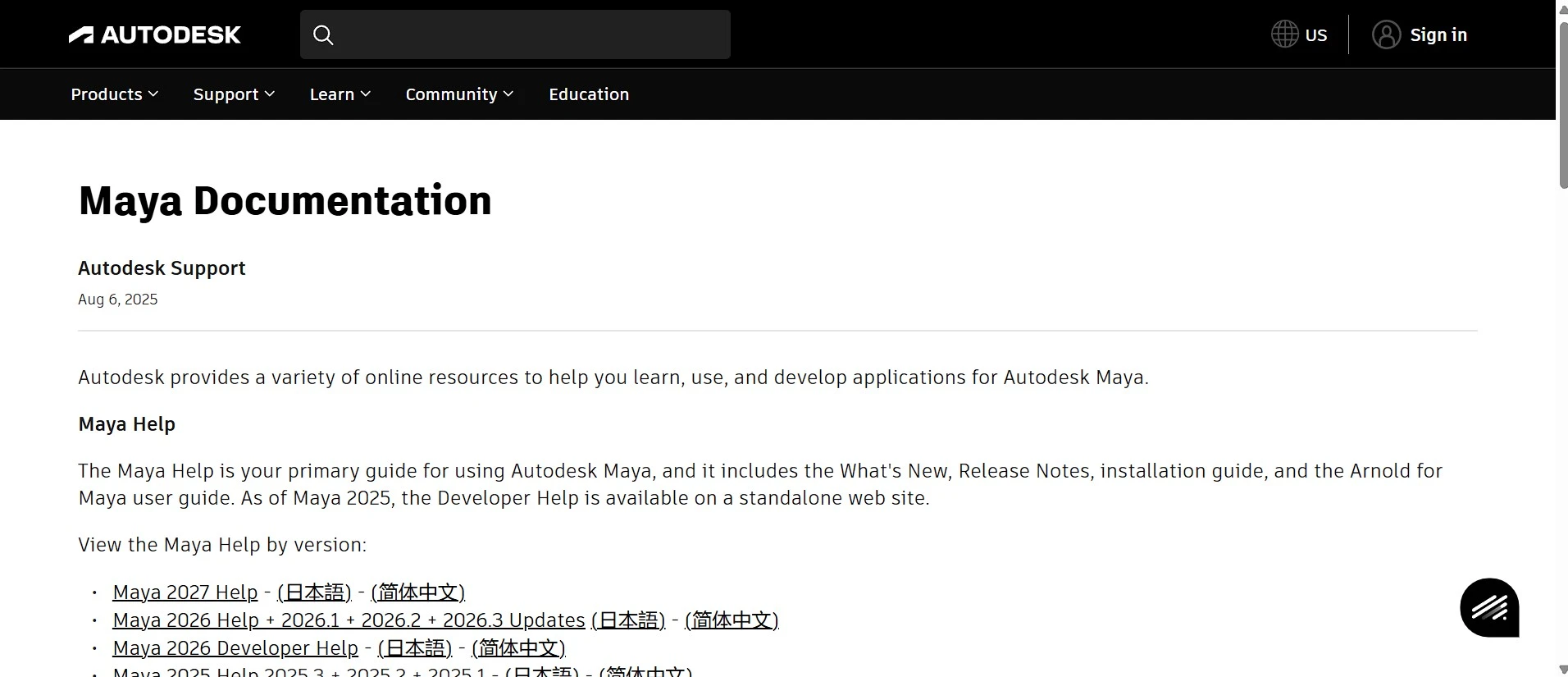
Task: Click the Maya Help subheading
Action: click(126, 424)
